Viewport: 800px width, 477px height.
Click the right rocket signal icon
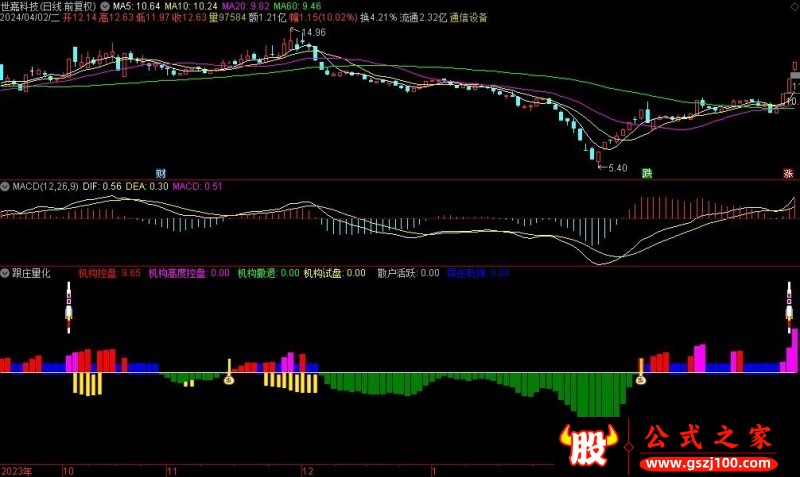pyautogui.click(x=789, y=309)
